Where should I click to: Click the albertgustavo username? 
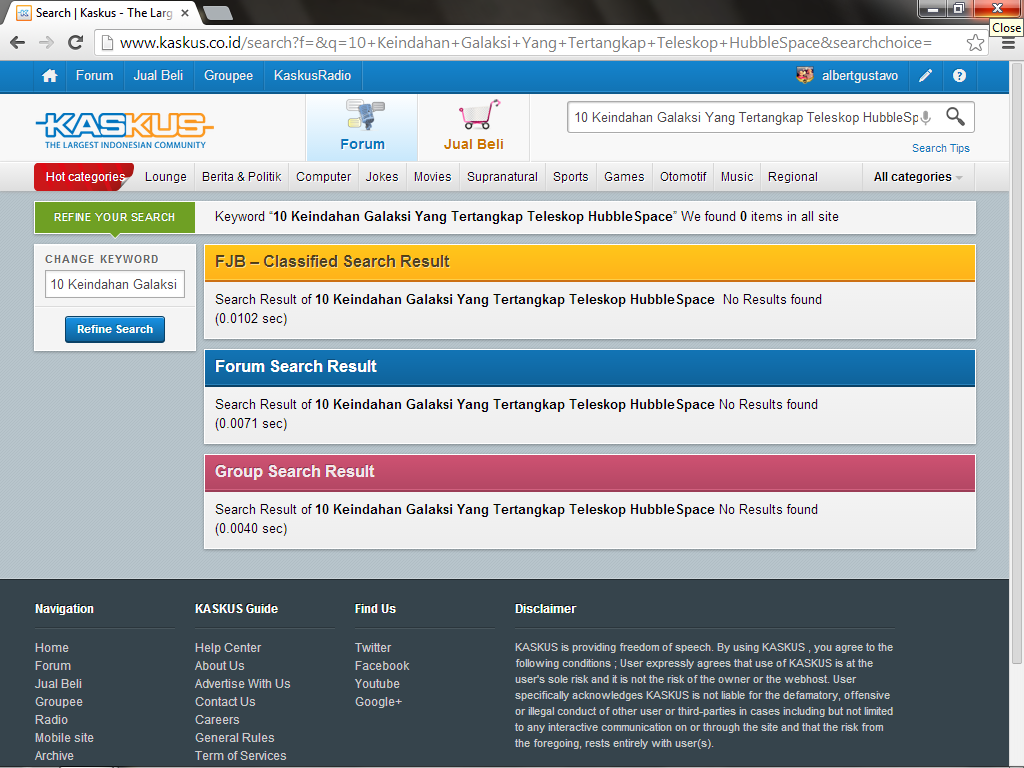click(x=859, y=76)
